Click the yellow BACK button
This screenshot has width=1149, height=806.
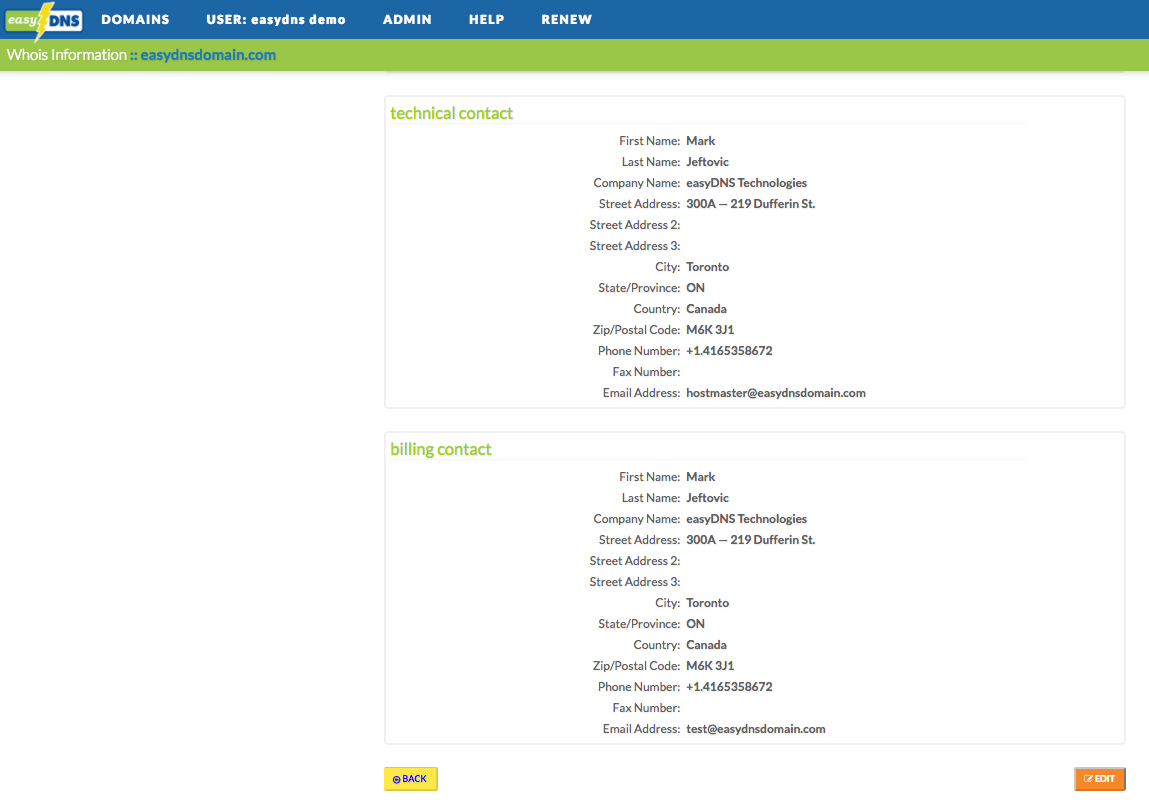coord(410,779)
